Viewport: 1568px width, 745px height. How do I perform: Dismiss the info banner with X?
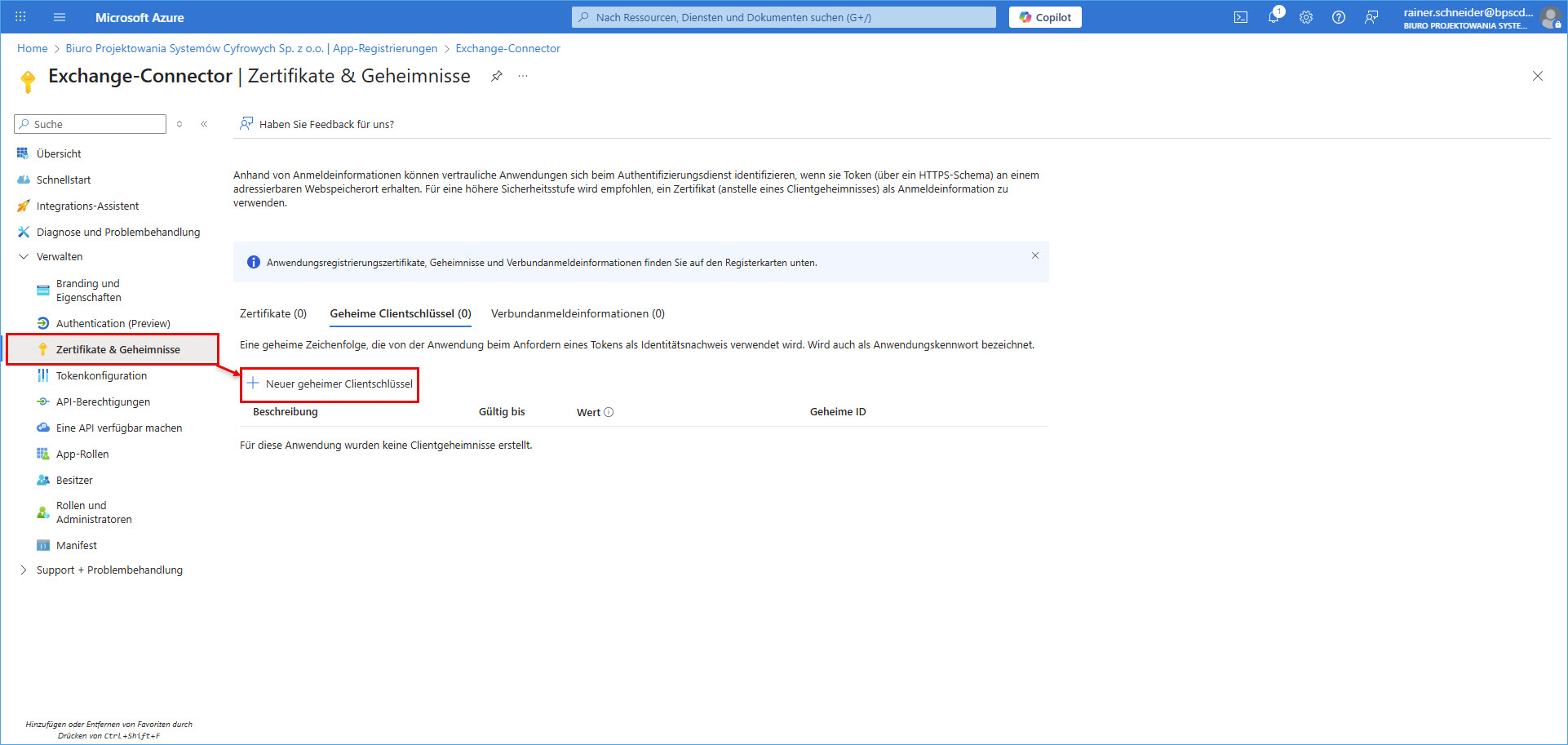pyautogui.click(x=1035, y=255)
